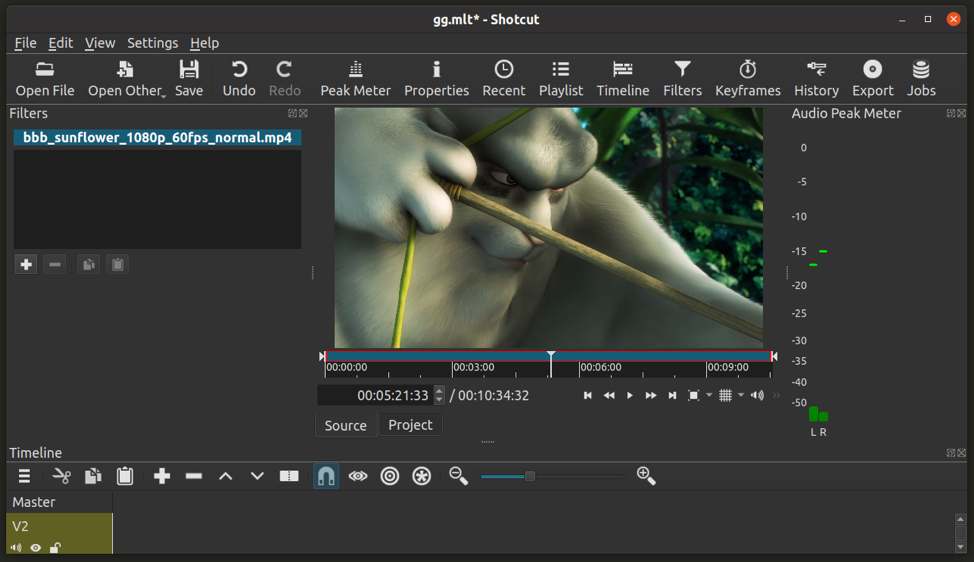The image size is (974, 562).
Task: Expand the grid options dropdown in player
Action: [x=741, y=395]
